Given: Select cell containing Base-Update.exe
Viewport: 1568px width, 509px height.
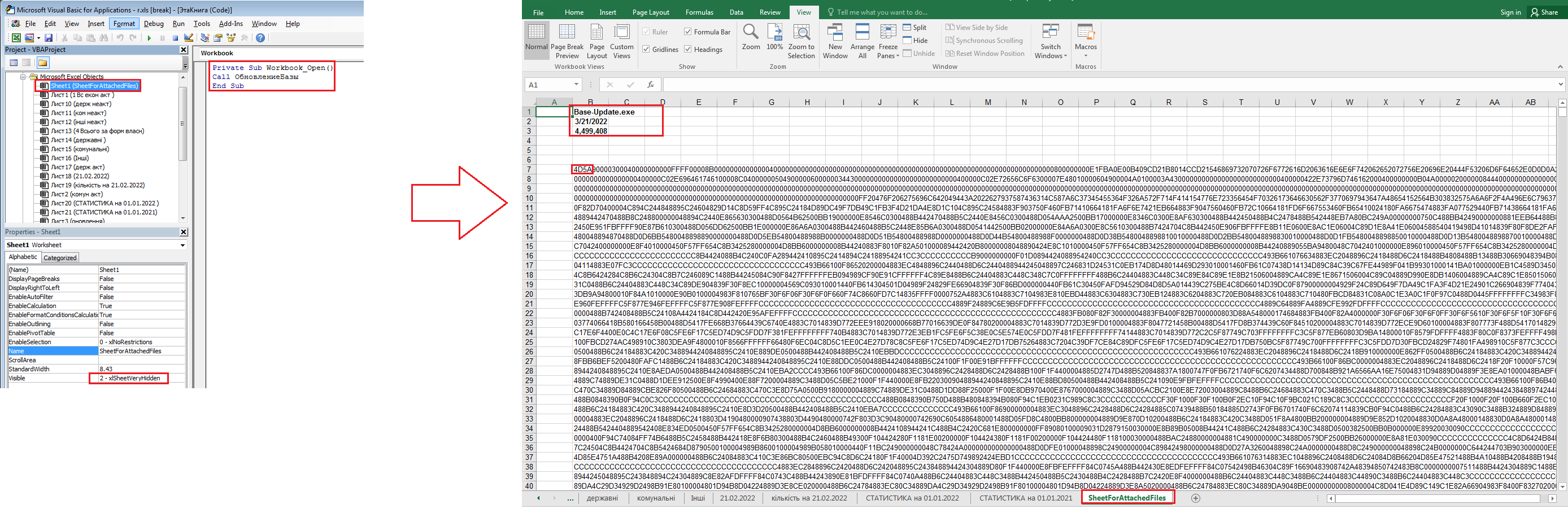Looking at the screenshot, I should (x=590, y=112).
